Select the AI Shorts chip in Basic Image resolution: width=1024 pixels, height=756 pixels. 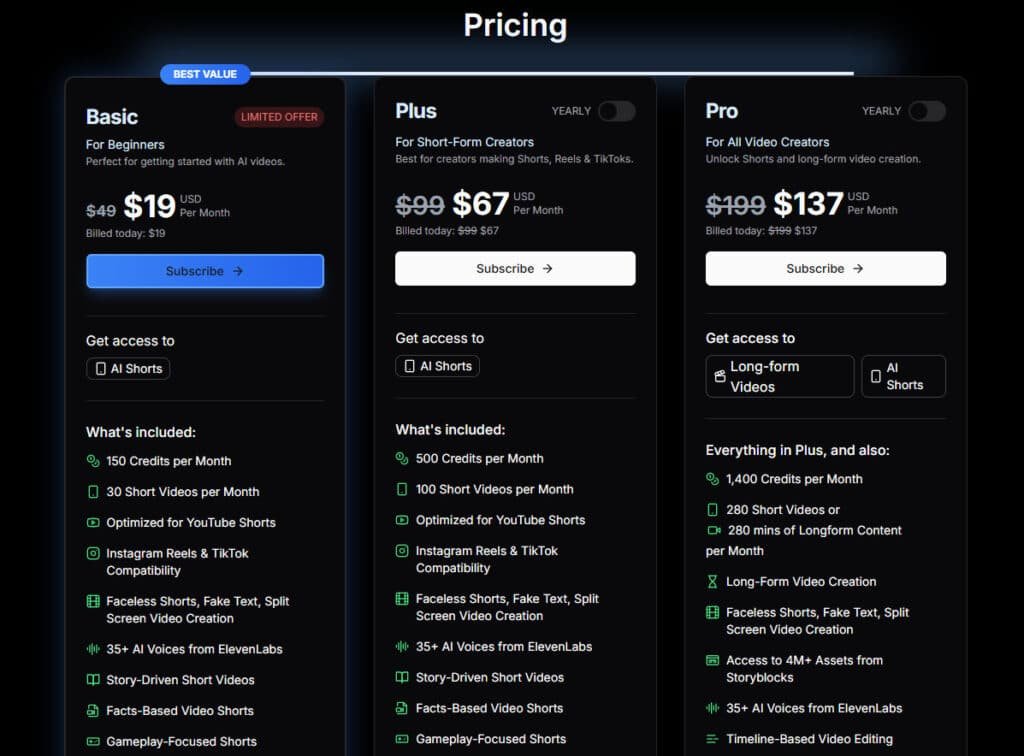128,369
